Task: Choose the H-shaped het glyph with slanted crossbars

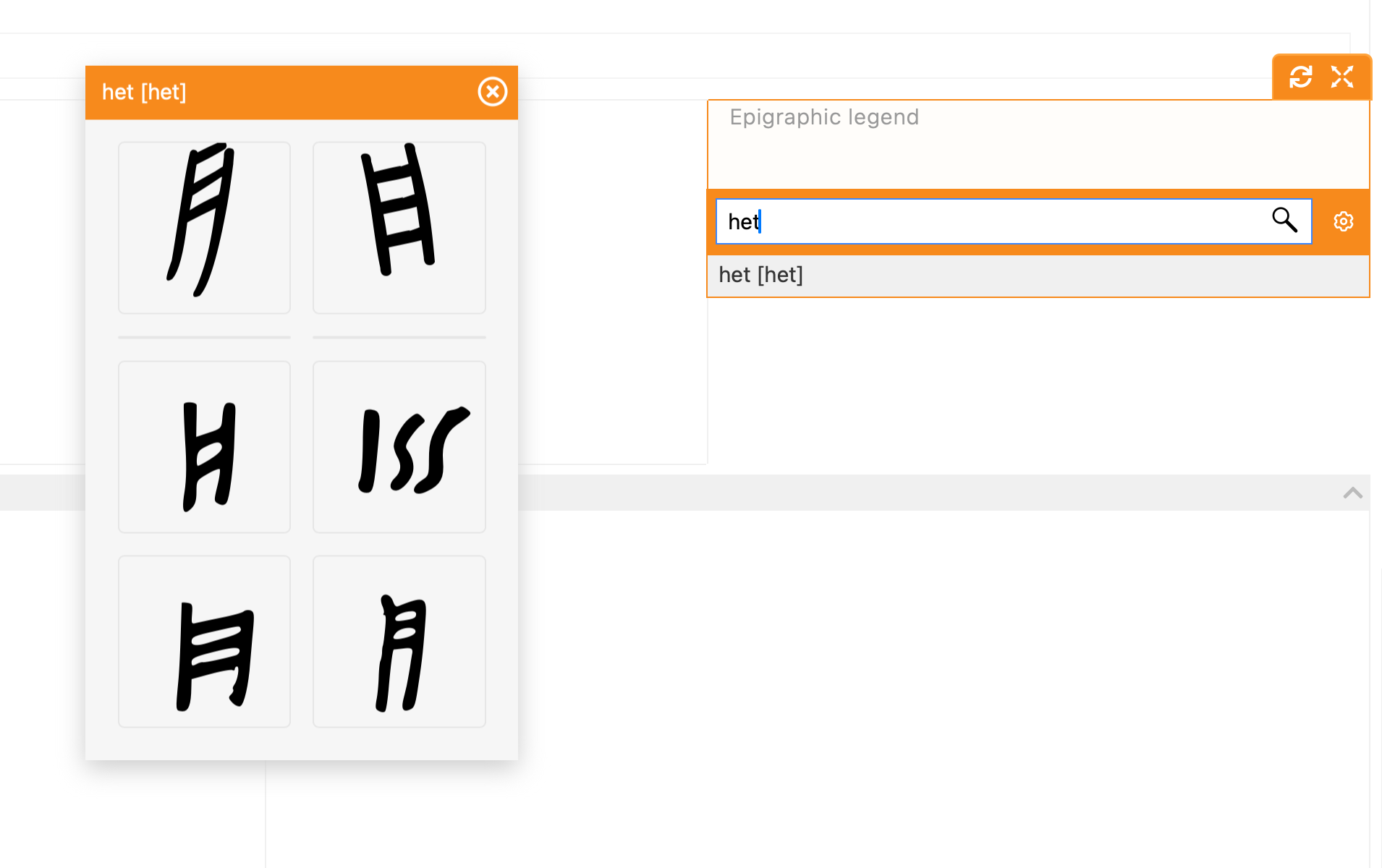Action: (x=204, y=447)
